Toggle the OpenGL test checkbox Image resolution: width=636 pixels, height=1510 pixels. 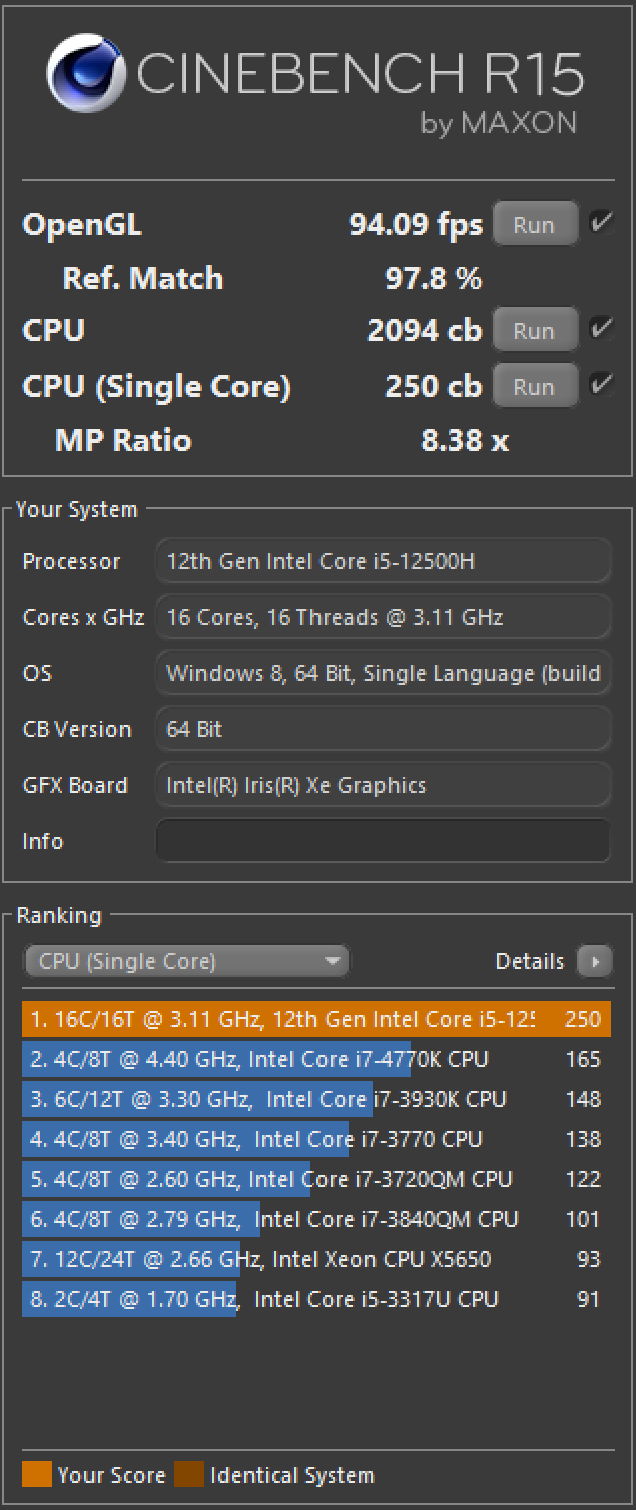601,222
